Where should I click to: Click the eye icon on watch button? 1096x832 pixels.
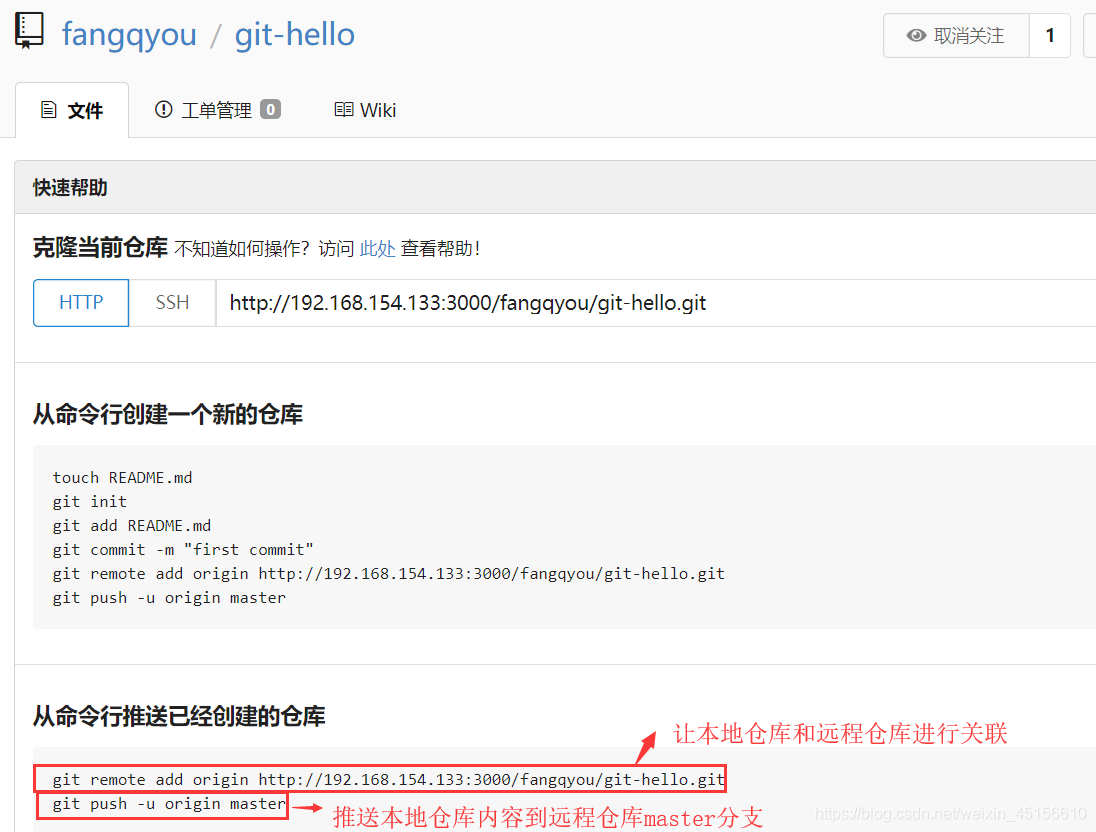point(916,36)
